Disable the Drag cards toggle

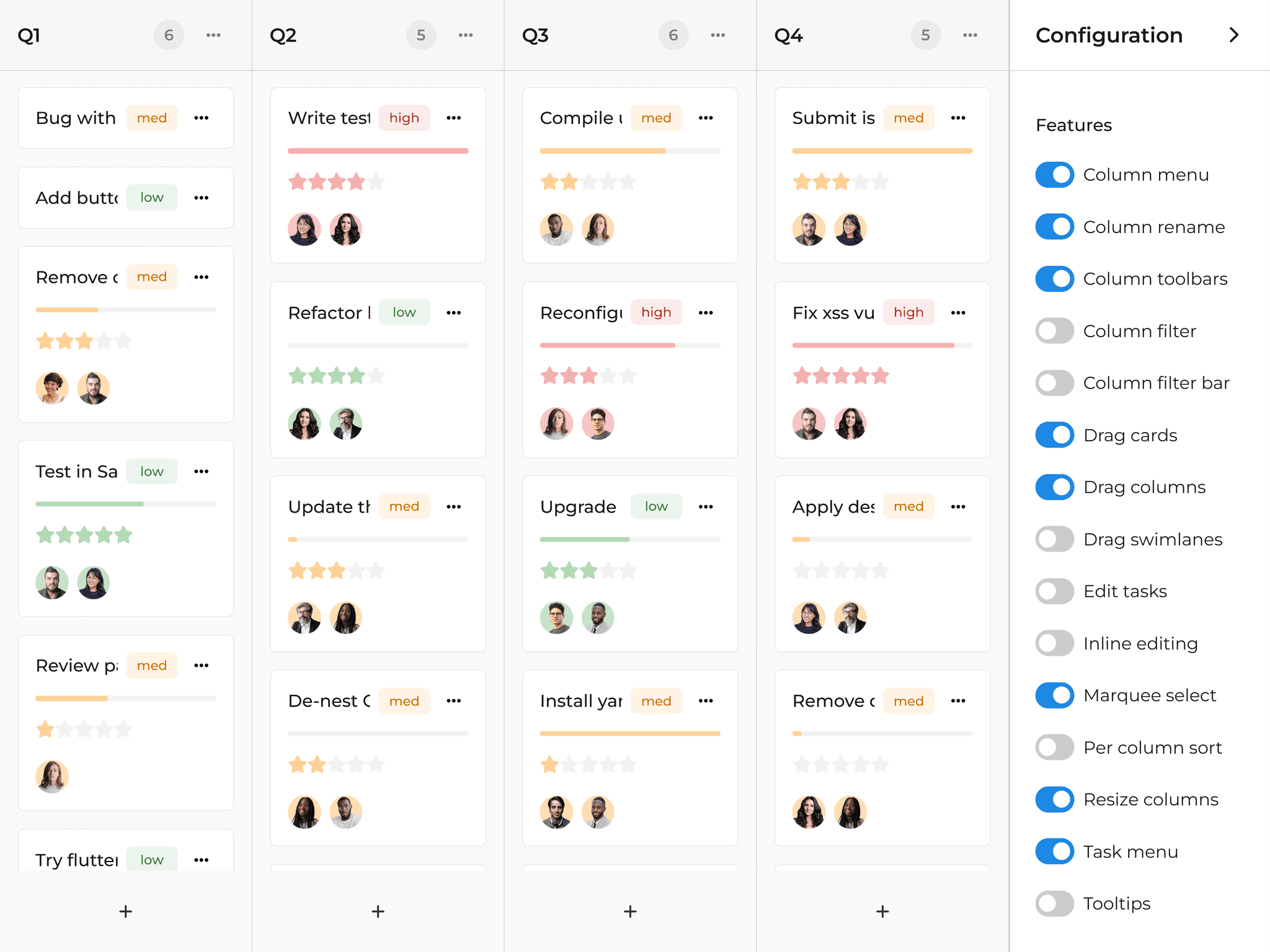pyautogui.click(x=1054, y=434)
